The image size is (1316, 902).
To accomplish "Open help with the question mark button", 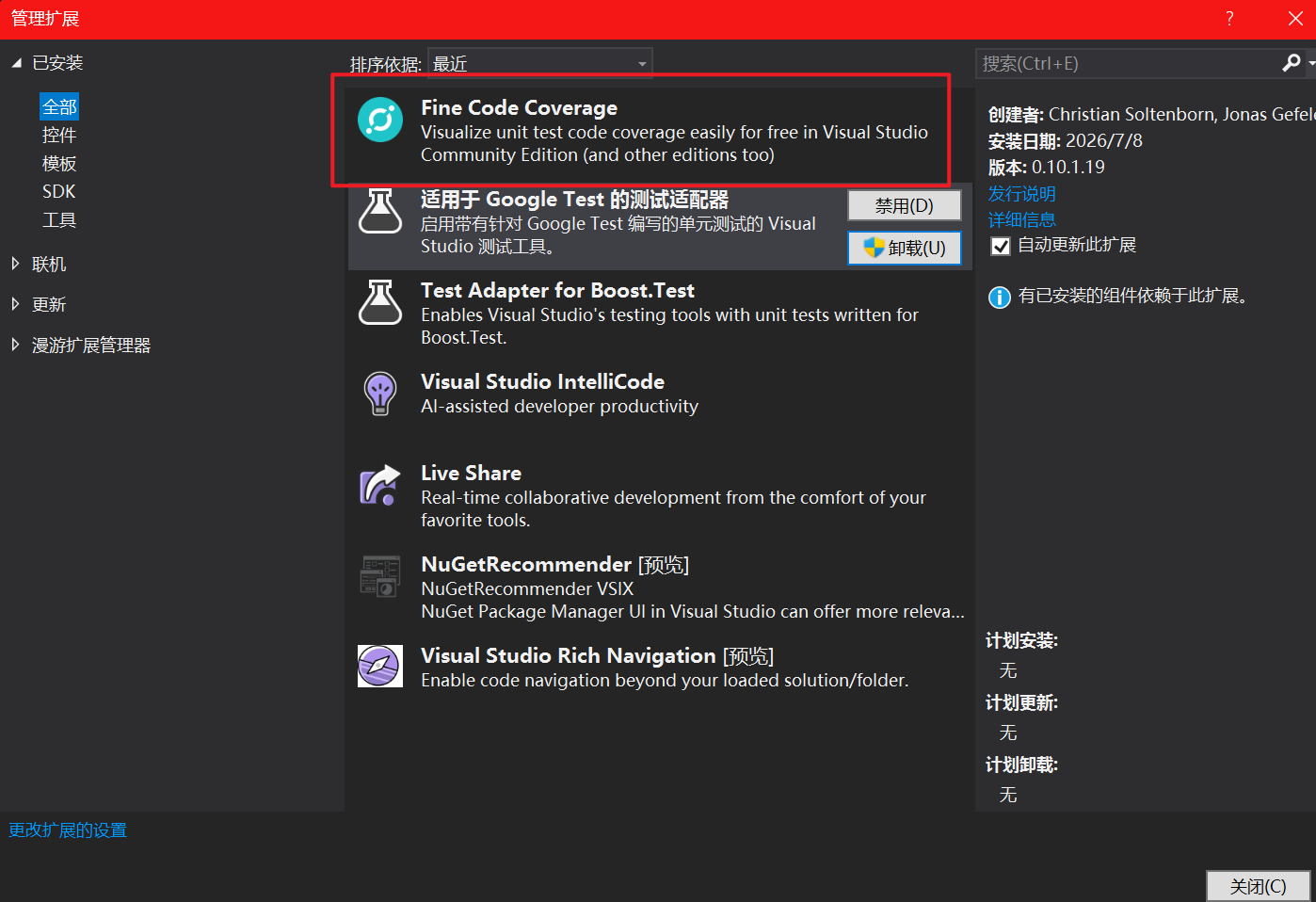I will tap(1229, 19).
